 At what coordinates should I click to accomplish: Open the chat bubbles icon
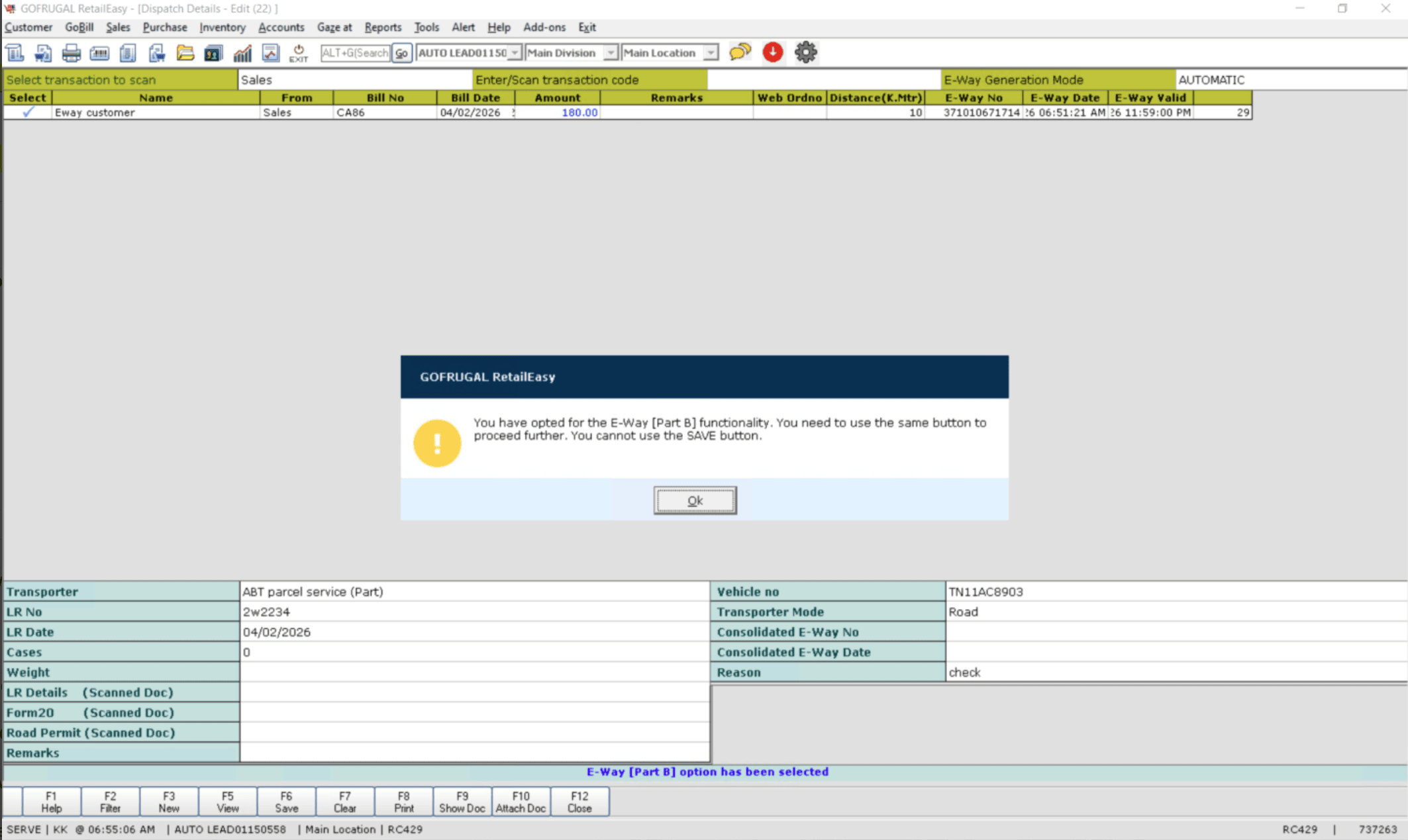740,52
